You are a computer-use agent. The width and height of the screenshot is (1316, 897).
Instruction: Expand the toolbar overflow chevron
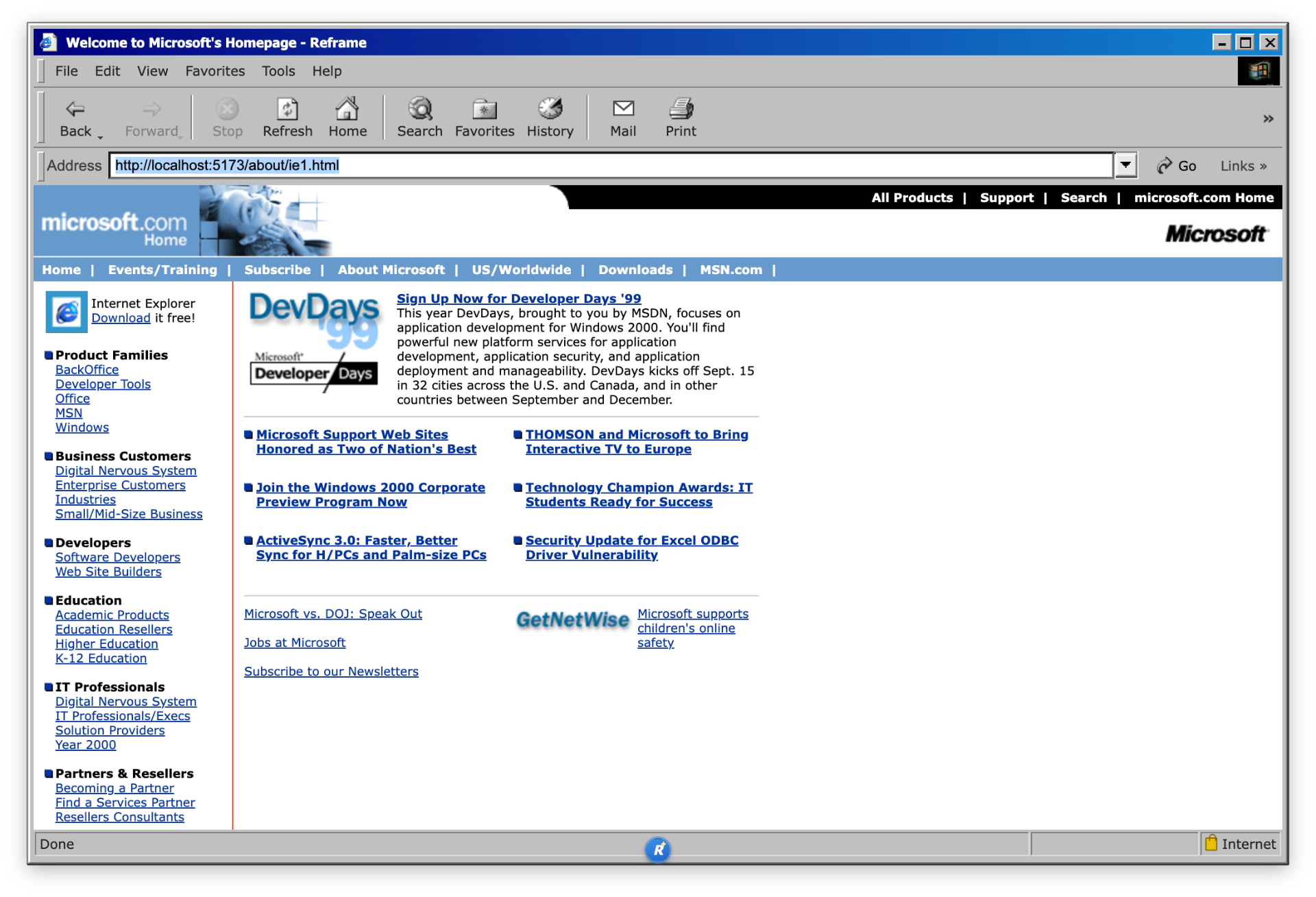1268,119
